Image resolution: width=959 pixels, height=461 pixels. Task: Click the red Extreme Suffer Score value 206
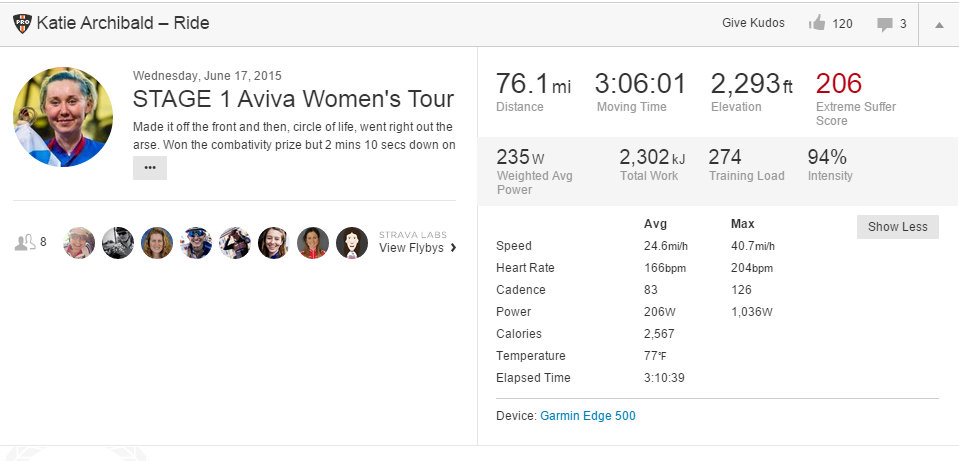(x=838, y=84)
